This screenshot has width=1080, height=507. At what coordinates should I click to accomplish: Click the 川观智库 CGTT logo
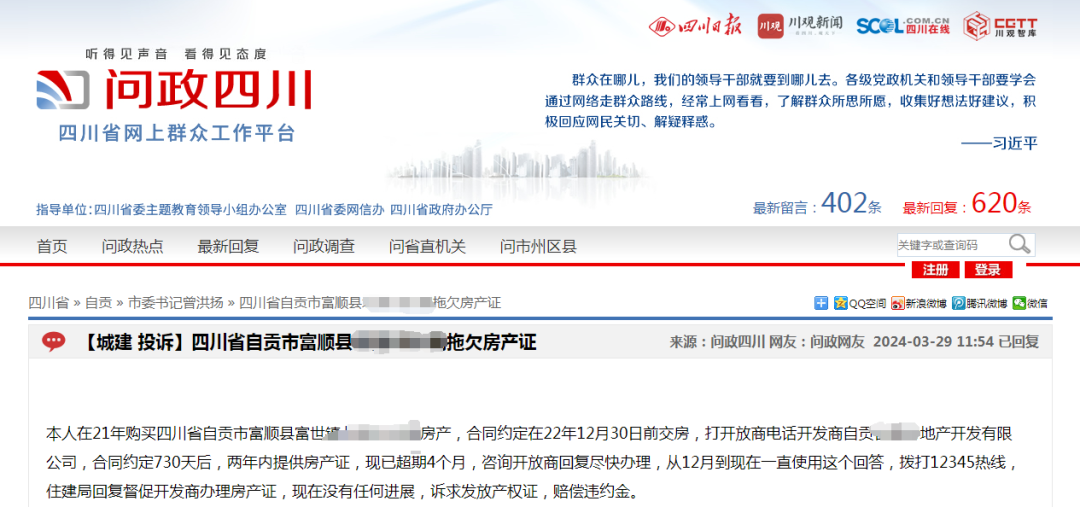[1000, 26]
